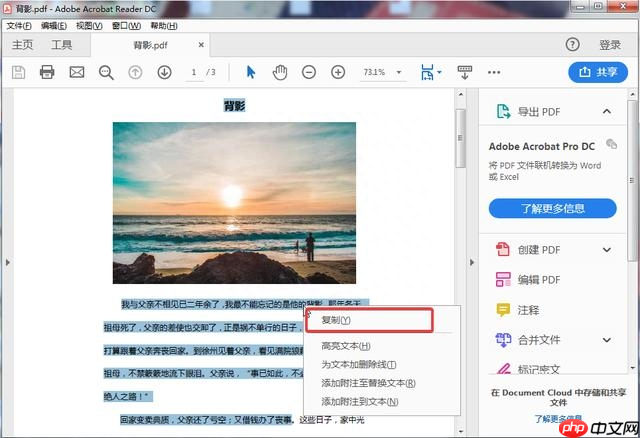Viewport: 640px width, 438px height.
Task: Activate the selection arrow tool
Action: point(251,72)
